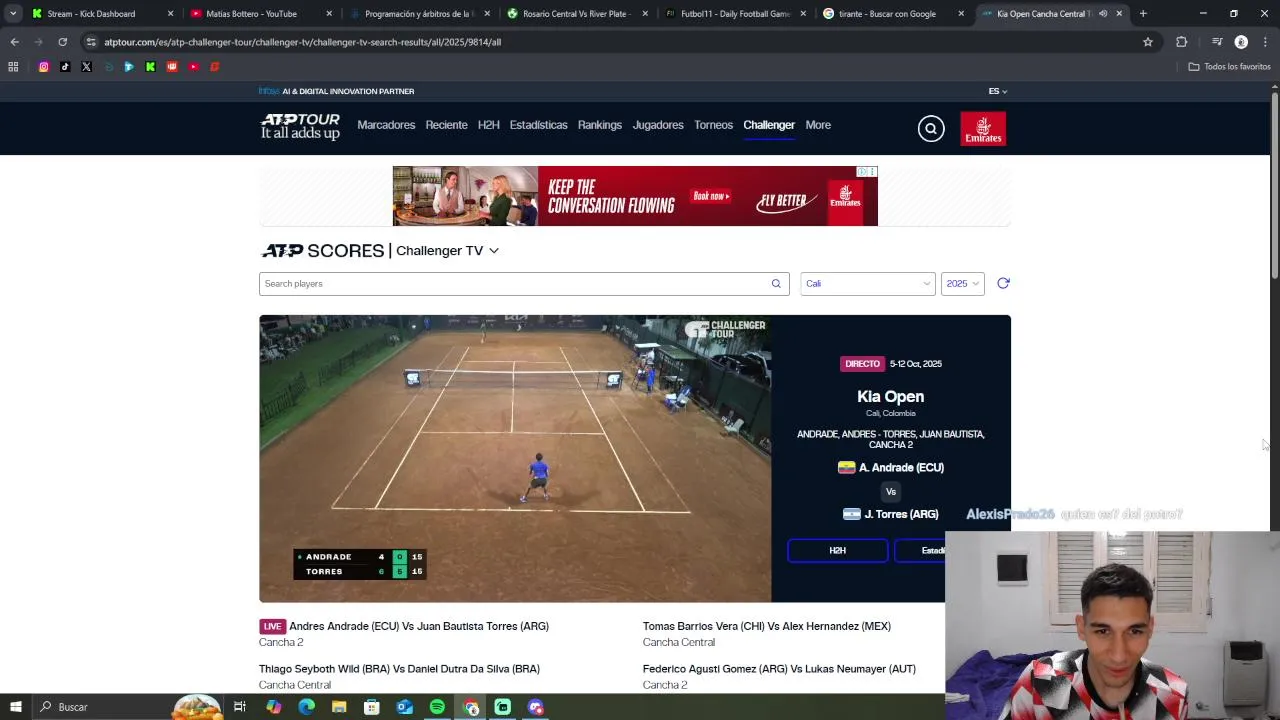
Task: Open Tomas Barrios Vera Vs Alex Hernandez match link
Action: [x=767, y=626]
